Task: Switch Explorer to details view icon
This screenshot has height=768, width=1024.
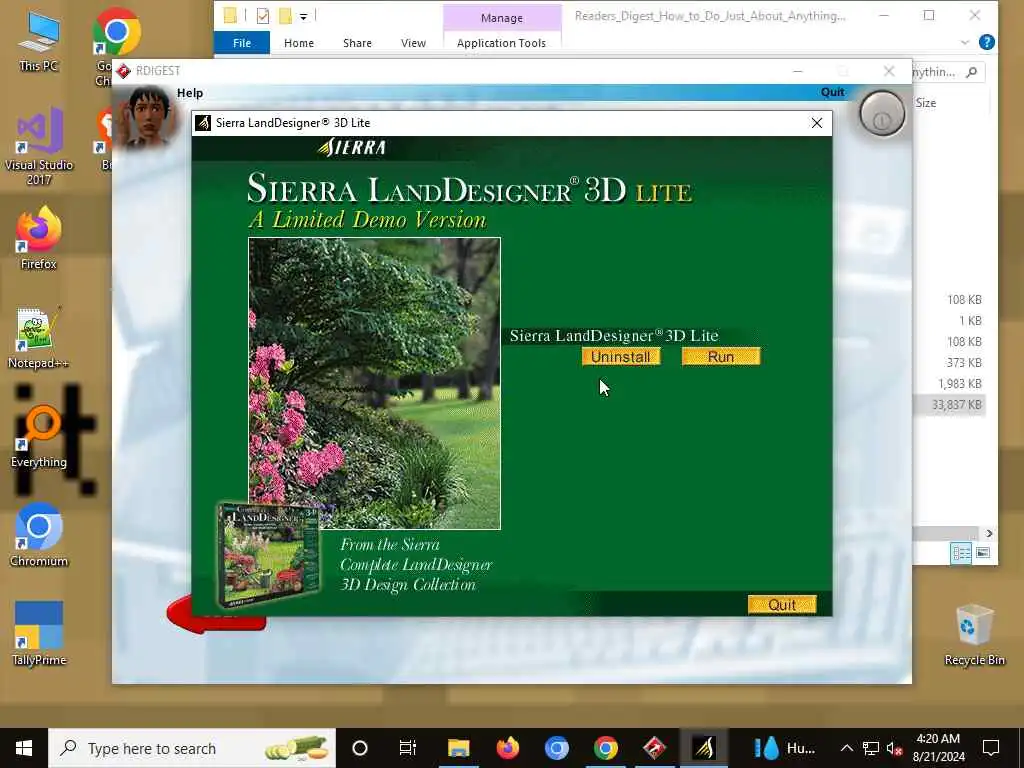Action: (961, 553)
